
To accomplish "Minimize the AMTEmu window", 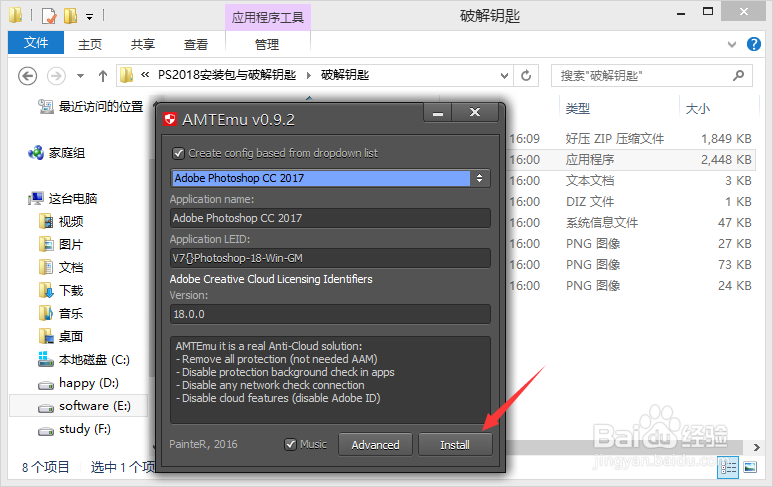I will tap(438, 113).
